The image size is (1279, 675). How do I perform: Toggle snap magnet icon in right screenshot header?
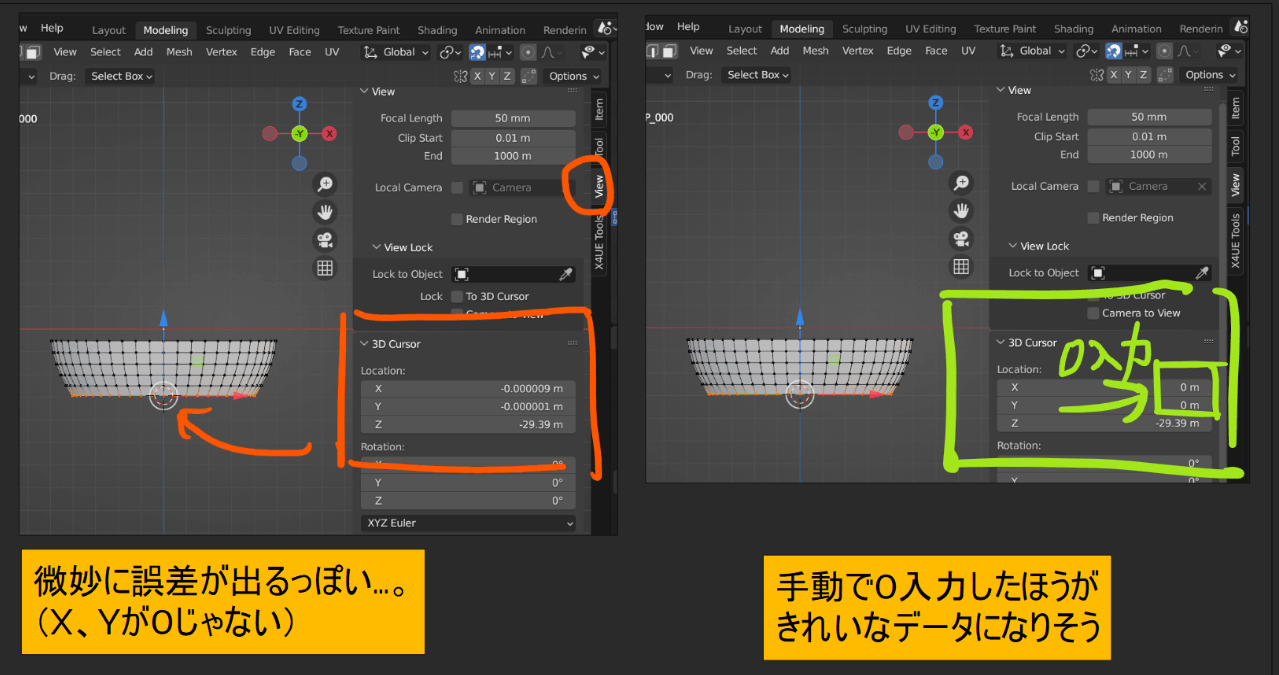(x=1114, y=51)
